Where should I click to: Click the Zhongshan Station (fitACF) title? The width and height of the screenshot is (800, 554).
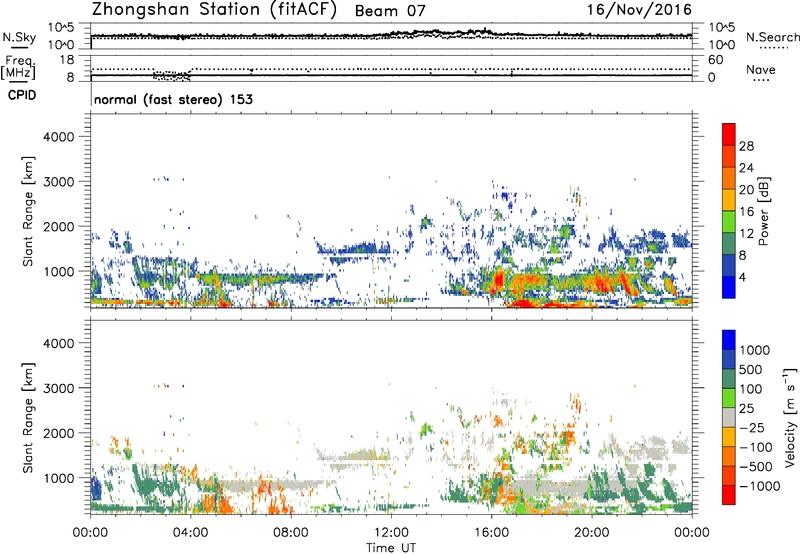coord(214,10)
